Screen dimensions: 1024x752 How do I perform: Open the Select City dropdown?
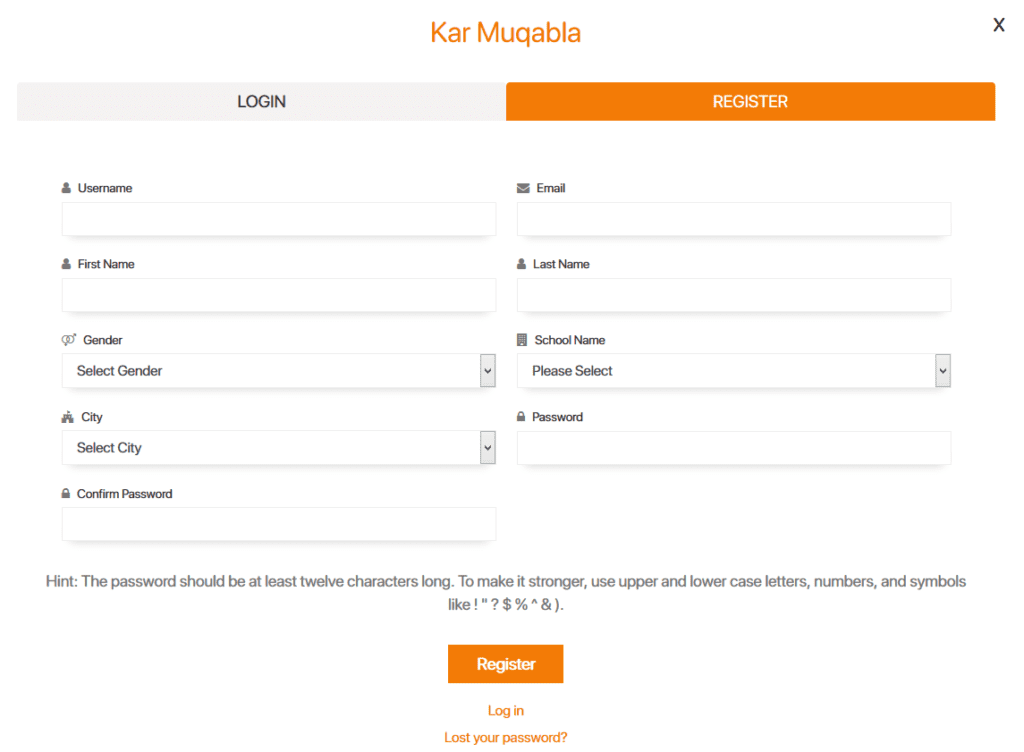pyautogui.click(x=279, y=447)
